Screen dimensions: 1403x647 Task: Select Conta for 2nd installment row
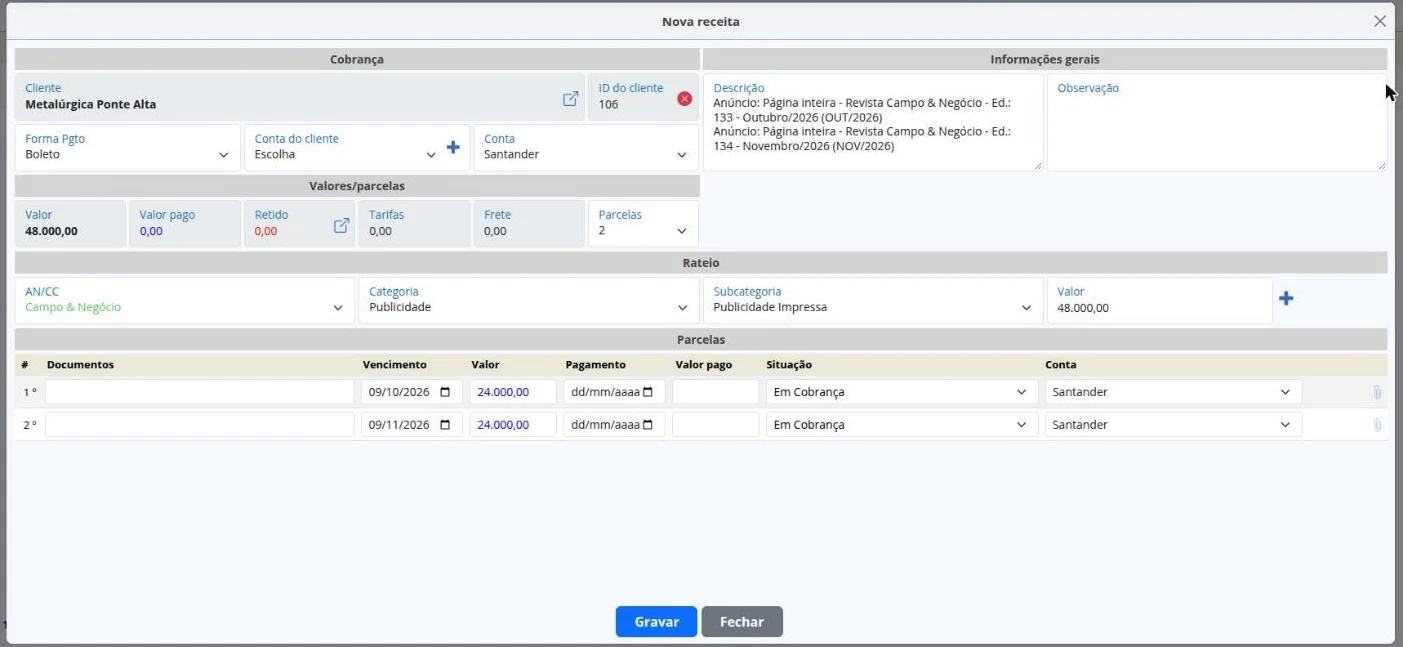[x=1173, y=425]
